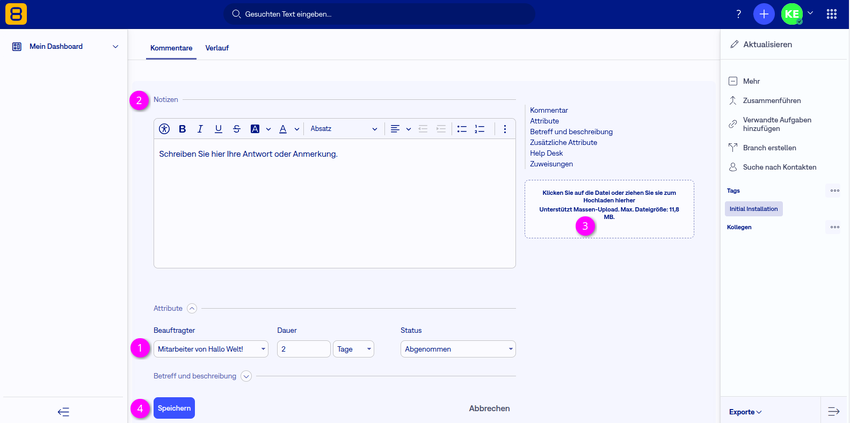Open the font color dropdown arrow
This screenshot has height=423, width=850.
[x=297, y=129]
